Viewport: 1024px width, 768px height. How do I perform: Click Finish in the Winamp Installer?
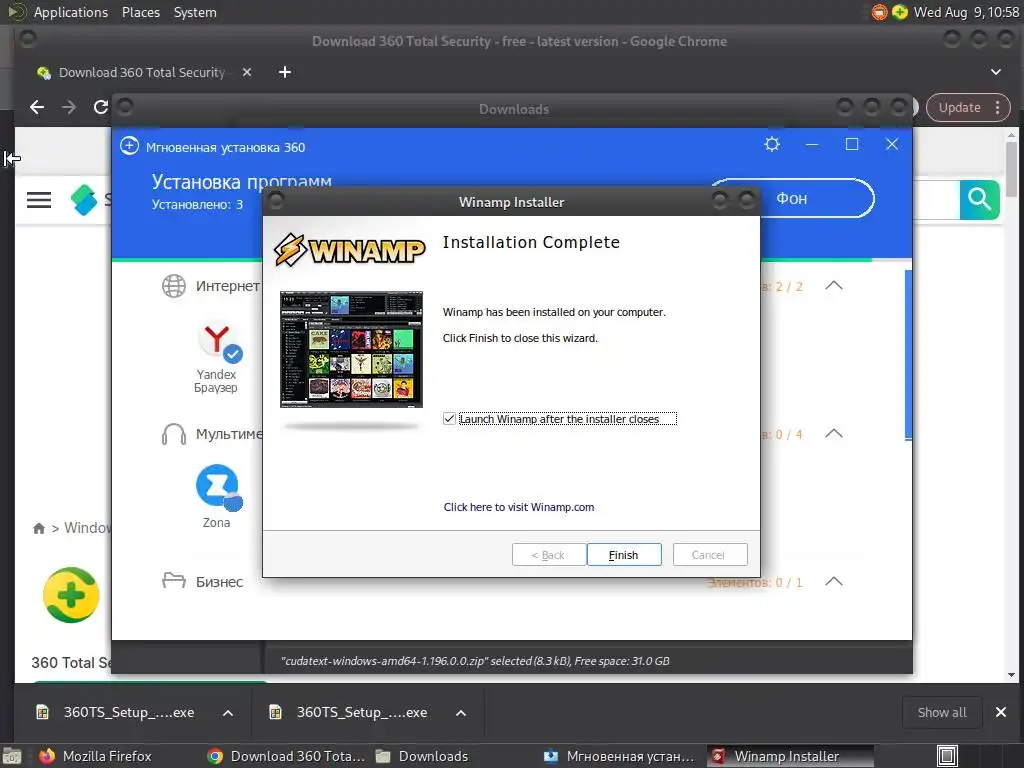[x=624, y=554]
